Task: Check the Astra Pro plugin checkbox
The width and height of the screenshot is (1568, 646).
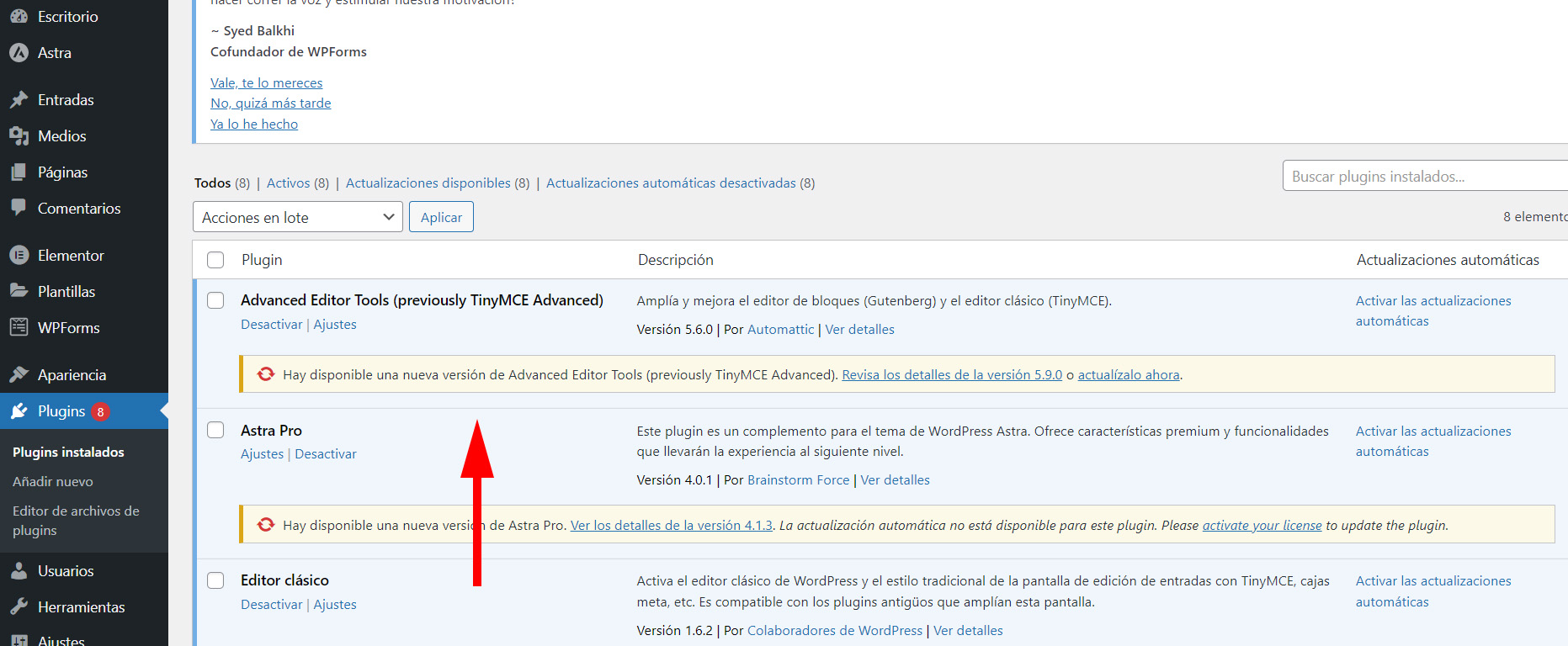Action: tap(215, 430)
